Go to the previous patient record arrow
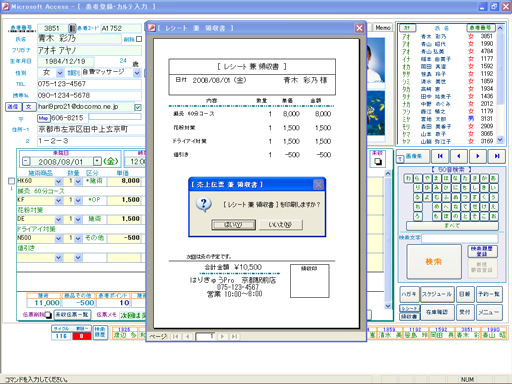This screenshot has height=384, width=512. [459, 156]
